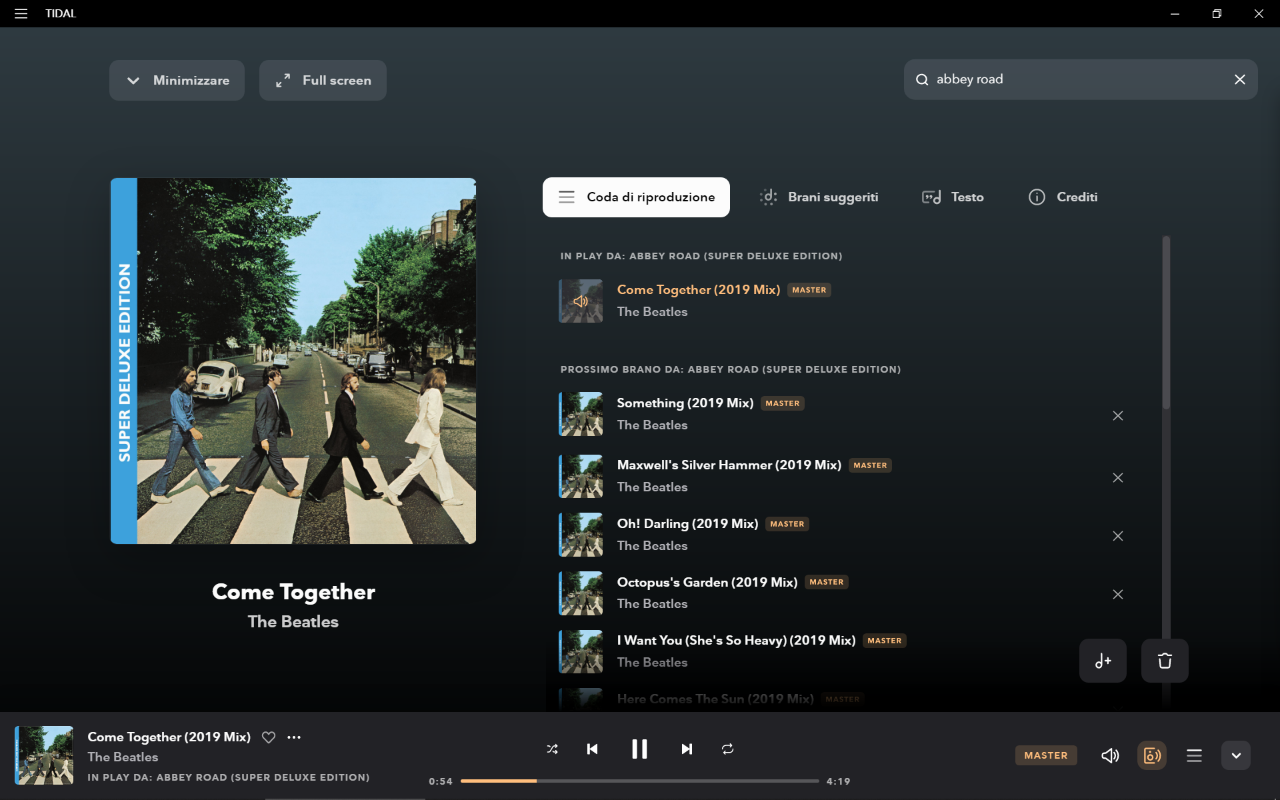
Task: Click The Beatles under queue's Come Together
Action: 652,312
